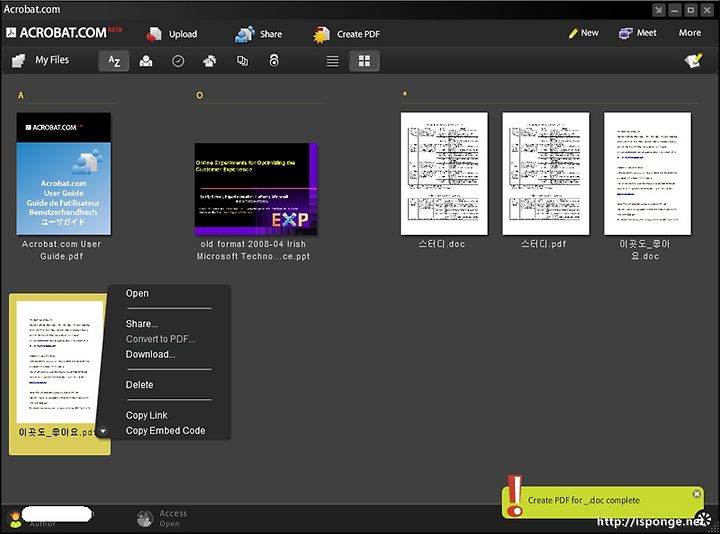
Task: Open the Meet screen-sharing icon
Action: [625, 33]
